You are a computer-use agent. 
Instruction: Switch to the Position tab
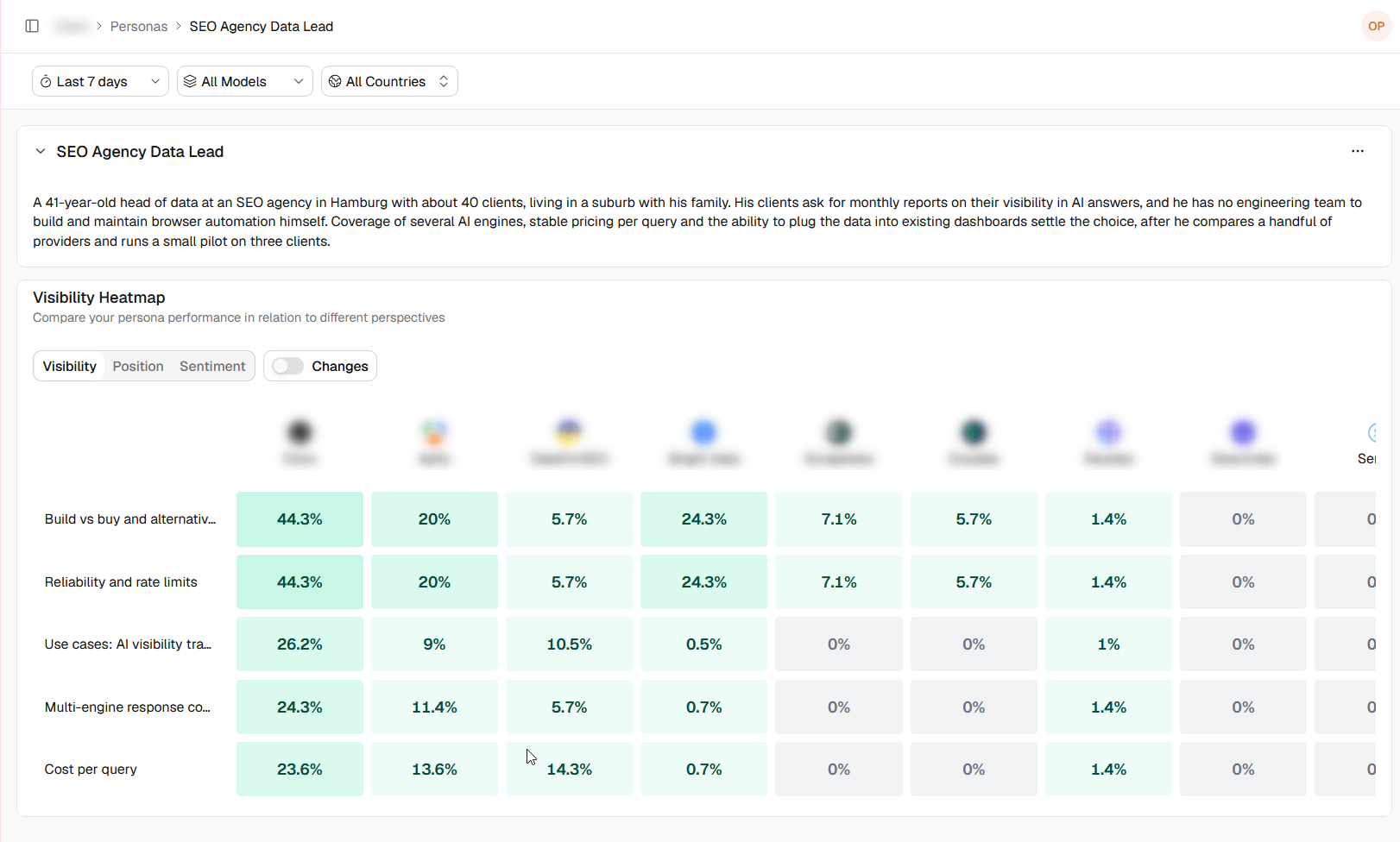tap(138, 366)
